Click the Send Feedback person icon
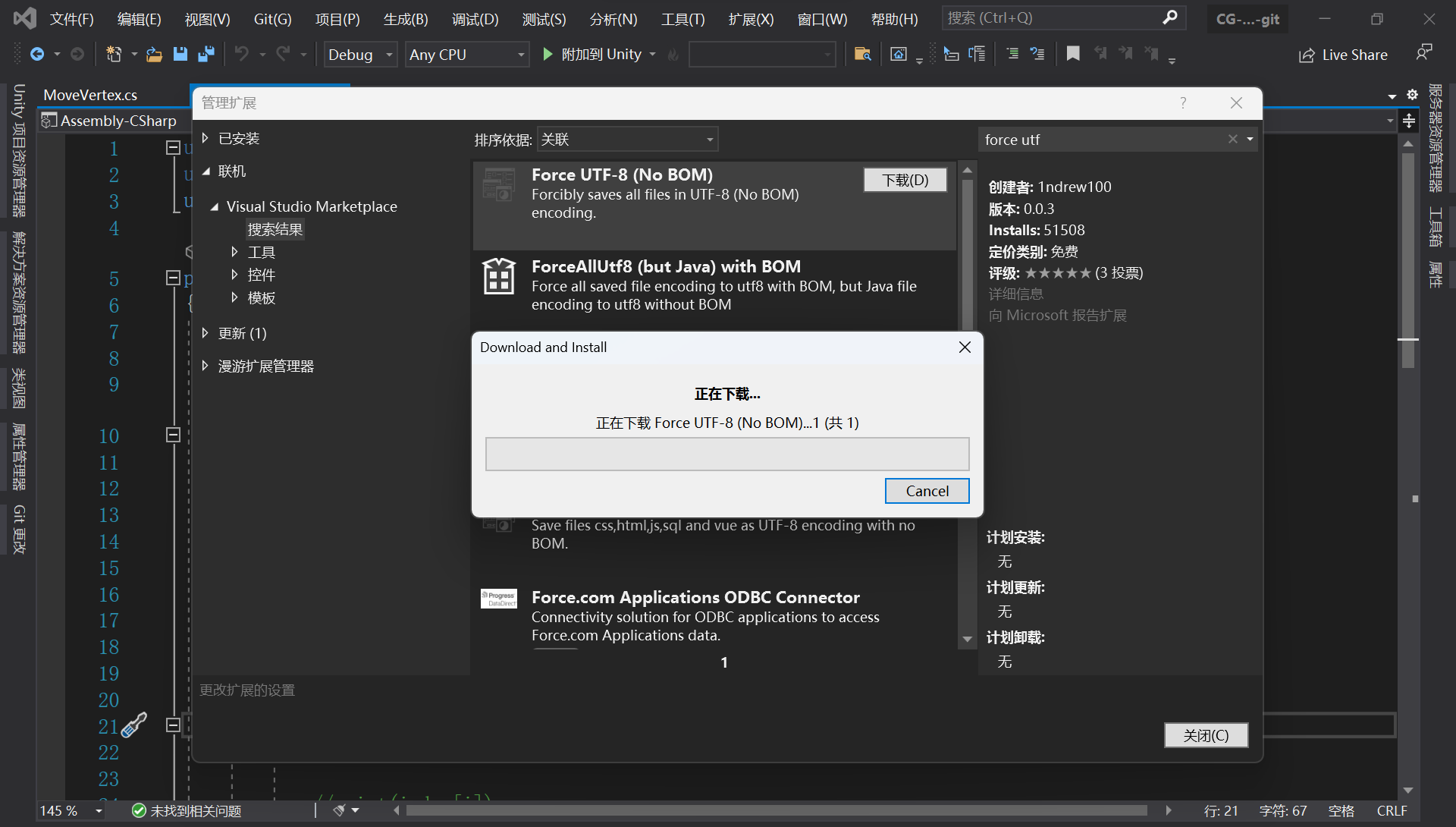1456x827 pixels. click(x=1423, y=53)
